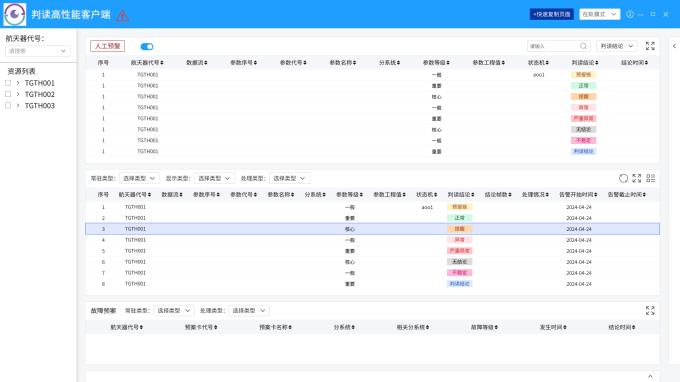The height and width of the screenshot is (382, 680).
Task: Expand the TGTH002 tree node
Action: (x=18, y=94)
